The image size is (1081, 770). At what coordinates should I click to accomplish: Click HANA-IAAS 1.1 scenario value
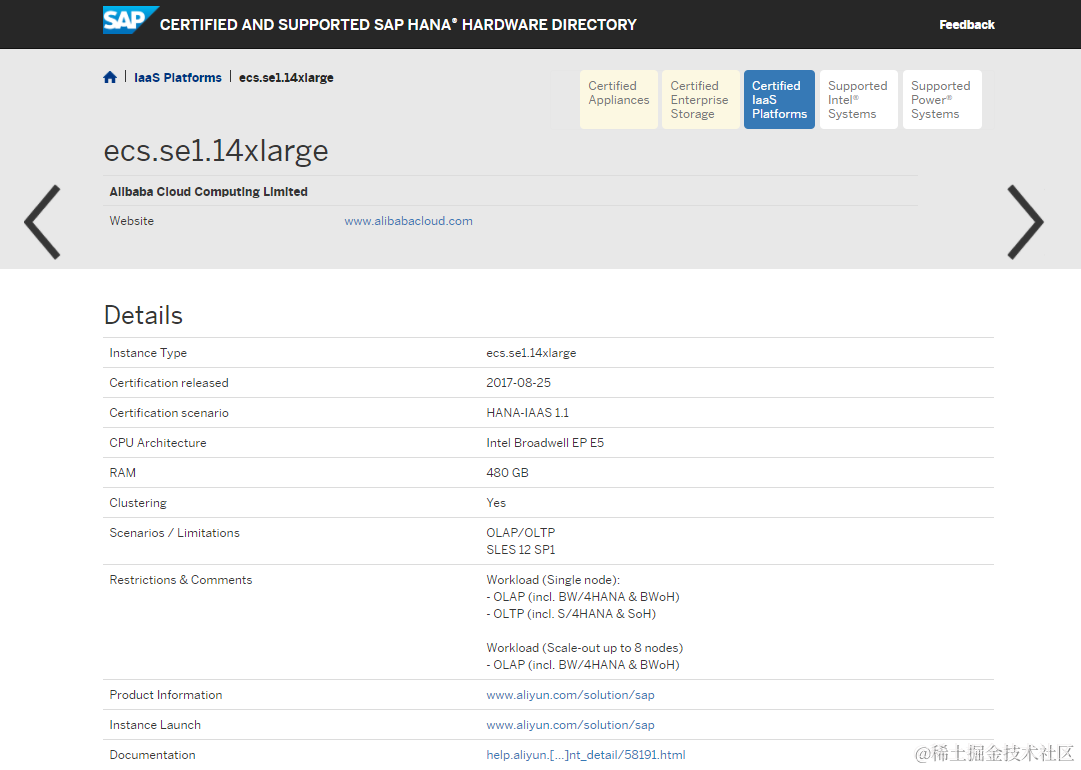(527, 413)
